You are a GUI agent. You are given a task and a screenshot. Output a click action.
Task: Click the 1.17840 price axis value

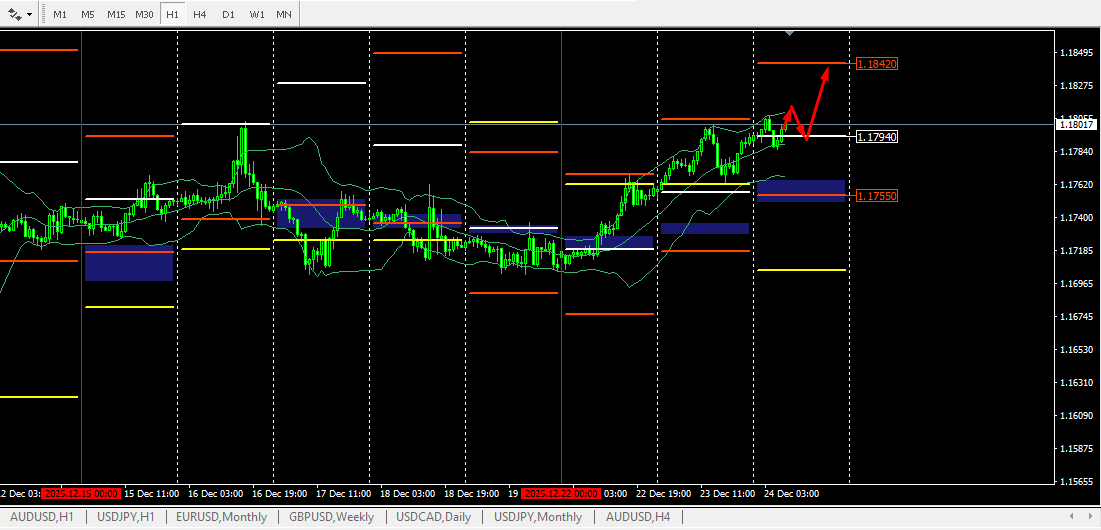(1076, 152)
